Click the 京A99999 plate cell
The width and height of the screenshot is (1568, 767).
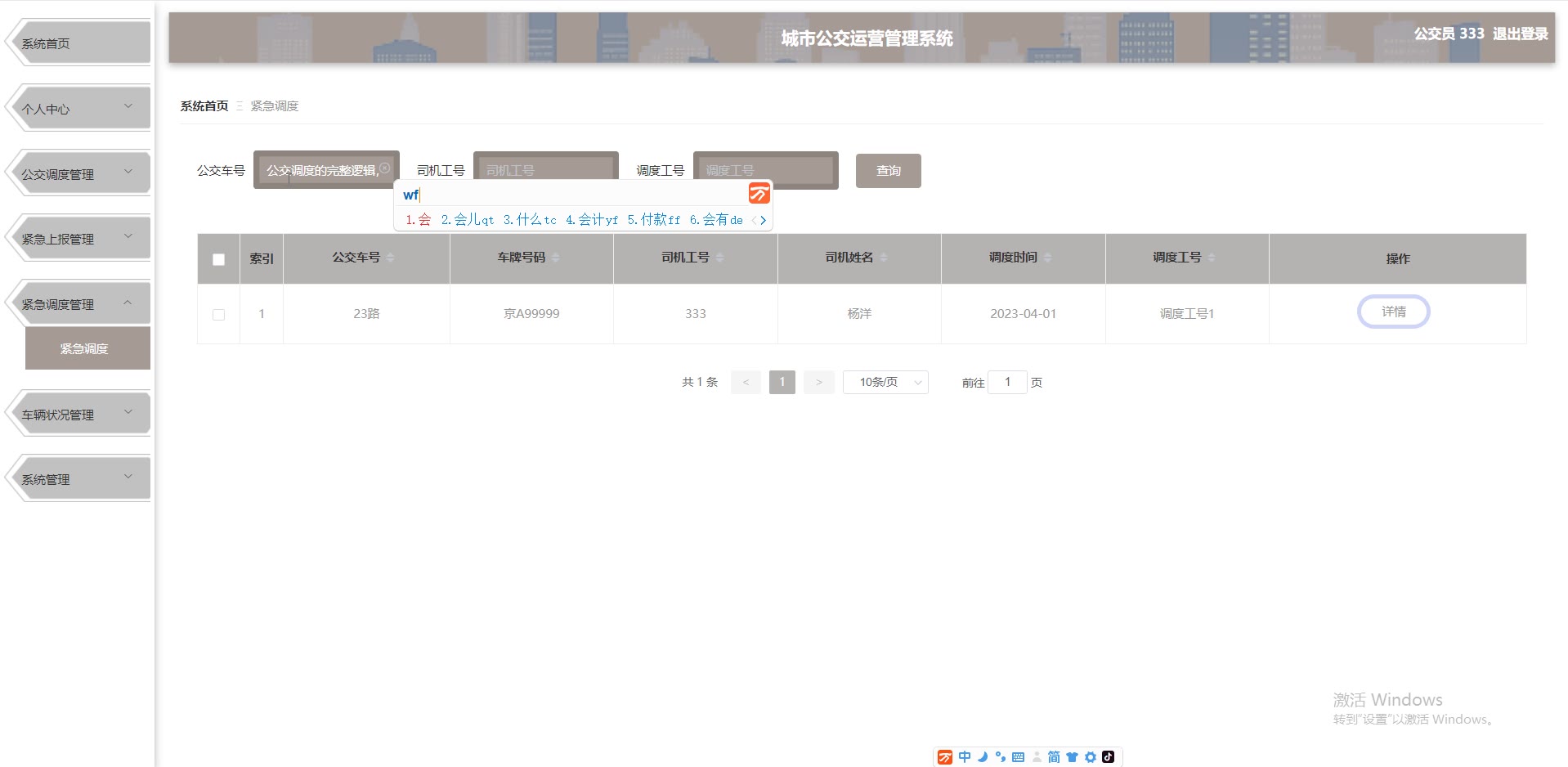531,314
